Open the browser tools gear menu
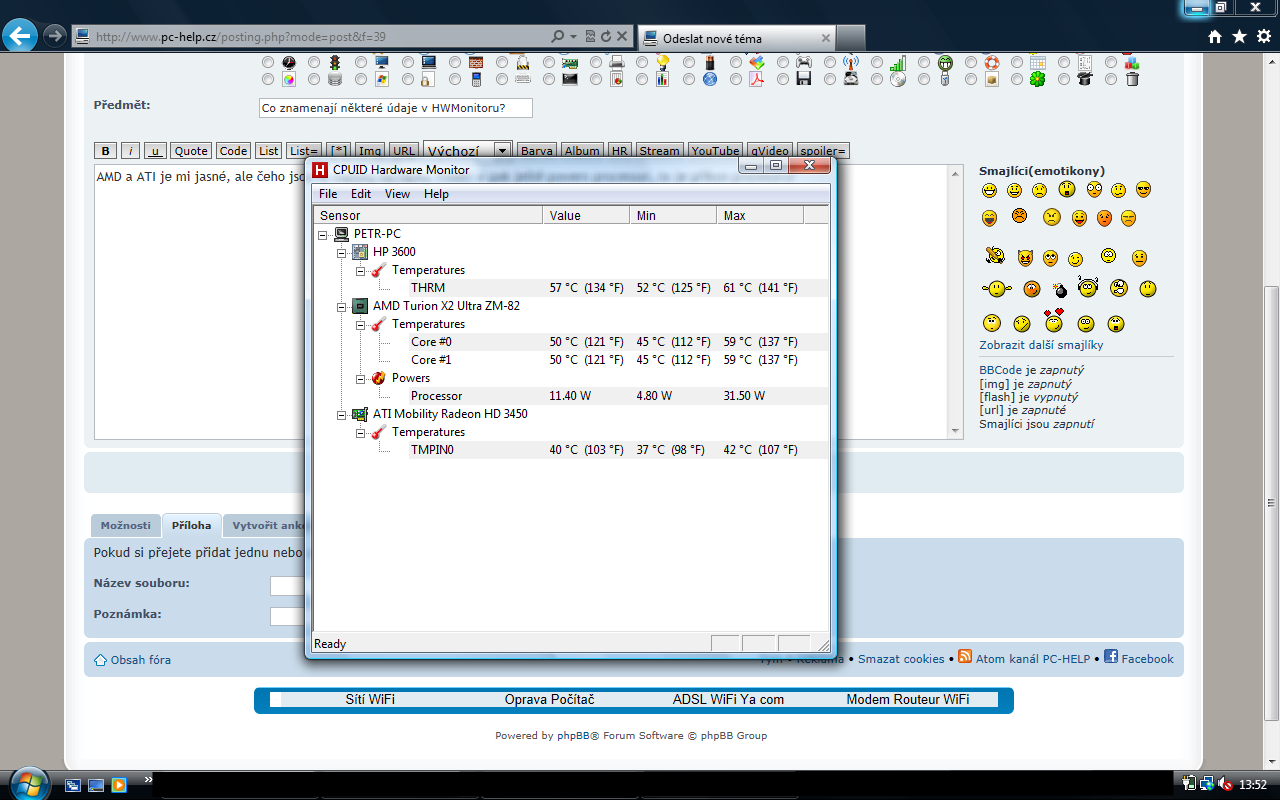Viewport: 1280px width, 800px height. [x=1262, y=37]
